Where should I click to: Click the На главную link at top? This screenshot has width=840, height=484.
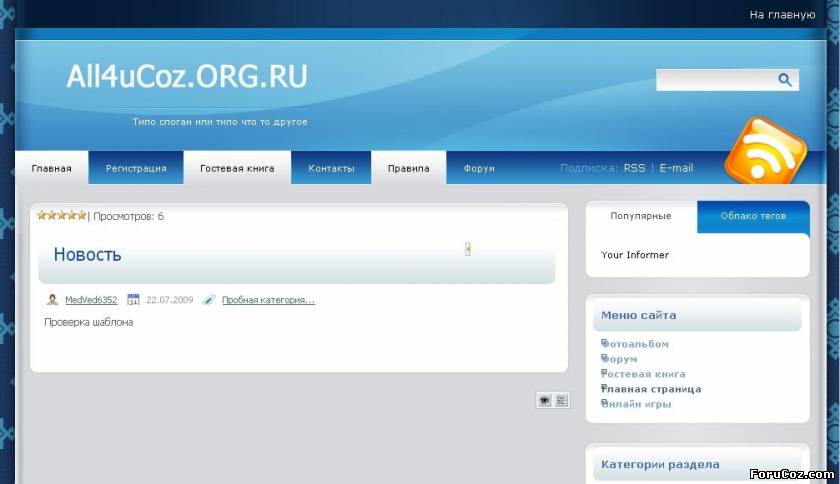(x=782, y=15)
